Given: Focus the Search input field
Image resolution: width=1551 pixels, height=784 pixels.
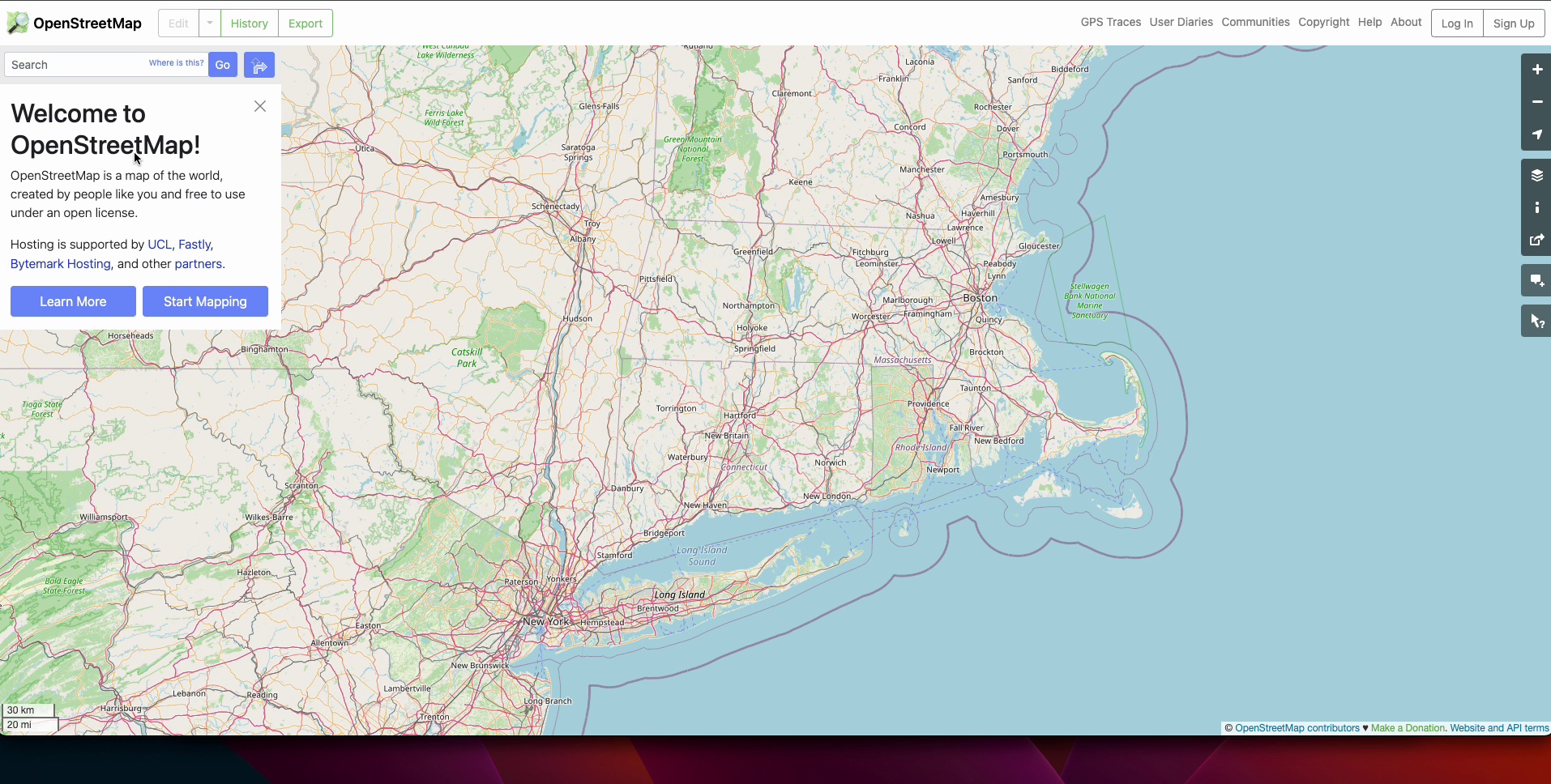Looking at the screenshot, I should coord(77,65).
